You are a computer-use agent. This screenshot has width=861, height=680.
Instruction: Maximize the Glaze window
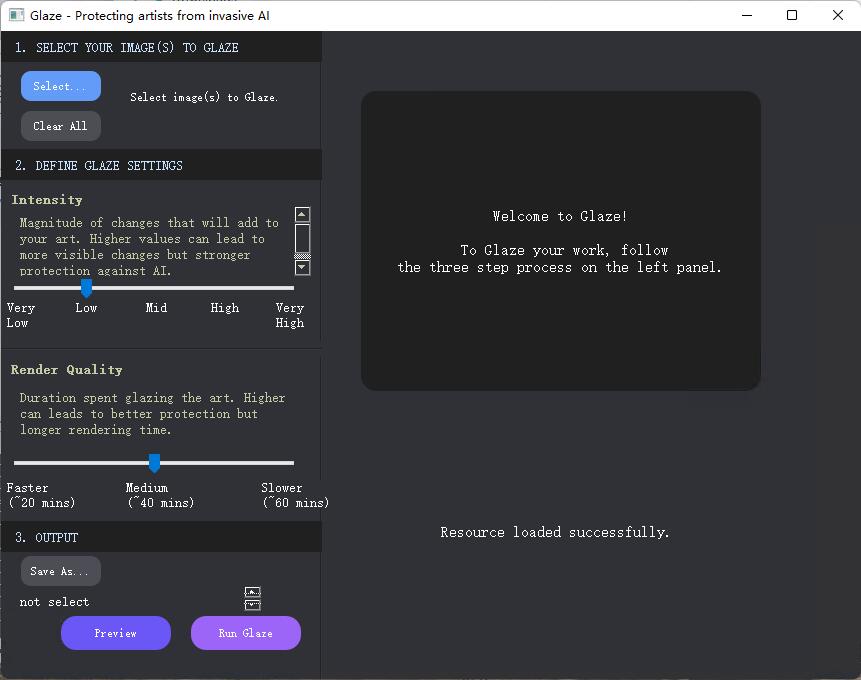coord(792,15)
